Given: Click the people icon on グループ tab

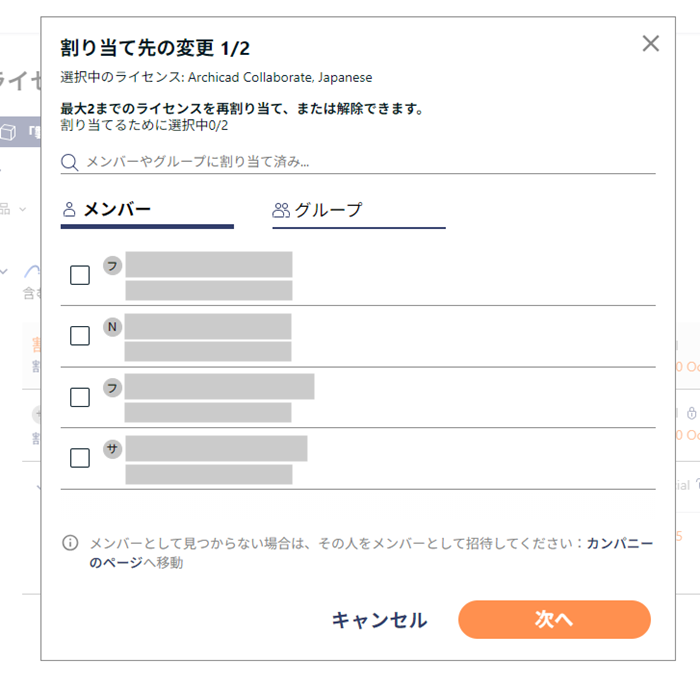Looking at the screenshot, I should [281, 210].
